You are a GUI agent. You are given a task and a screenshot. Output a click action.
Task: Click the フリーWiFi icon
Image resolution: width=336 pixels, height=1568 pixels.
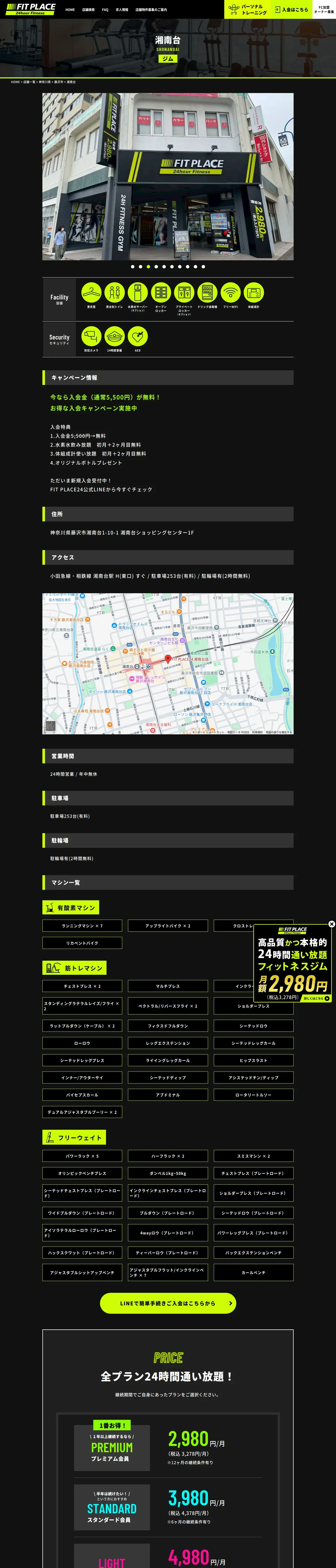231,293
